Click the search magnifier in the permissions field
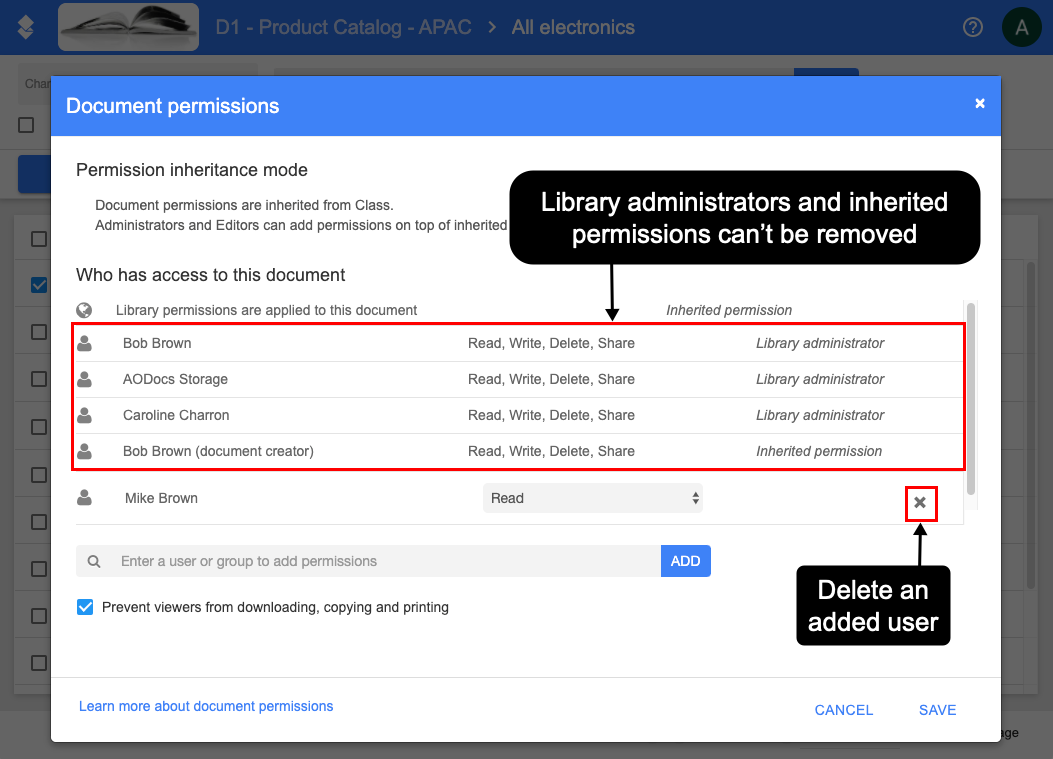The image size is (1053, 759). point(94,561)
